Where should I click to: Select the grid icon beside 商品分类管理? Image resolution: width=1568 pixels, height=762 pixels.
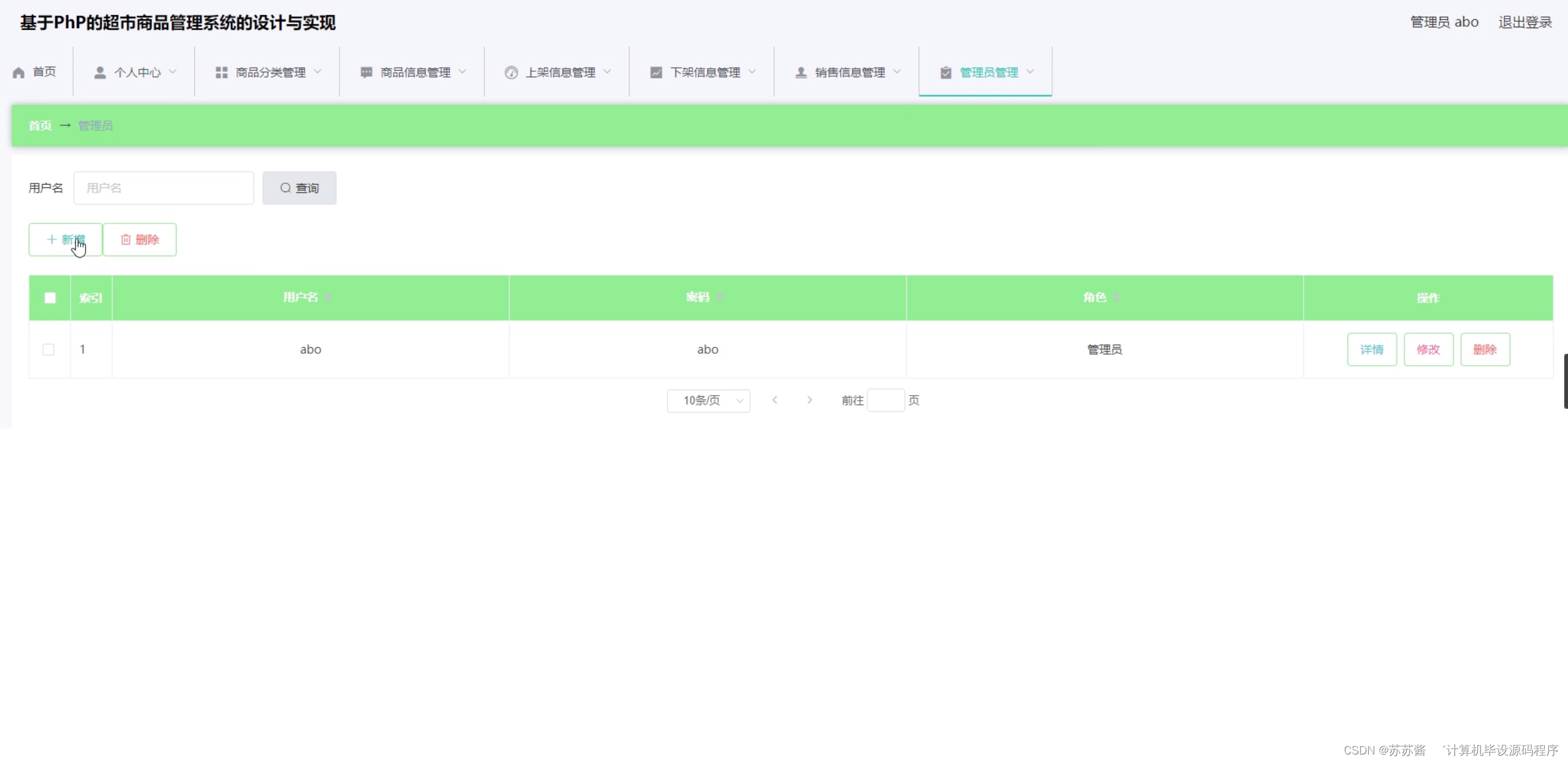coord(221,72)
